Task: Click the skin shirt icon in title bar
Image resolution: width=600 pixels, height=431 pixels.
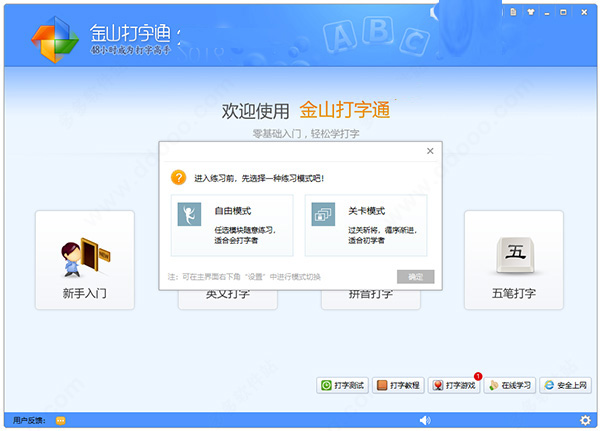Action: 530,12
